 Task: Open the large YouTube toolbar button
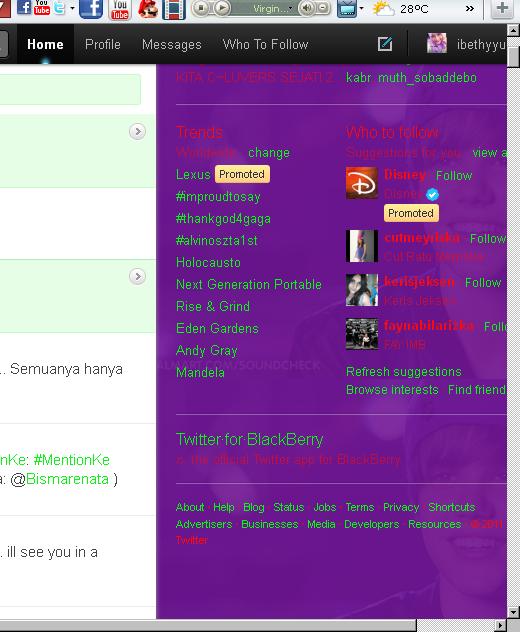[x=120, y=9]
